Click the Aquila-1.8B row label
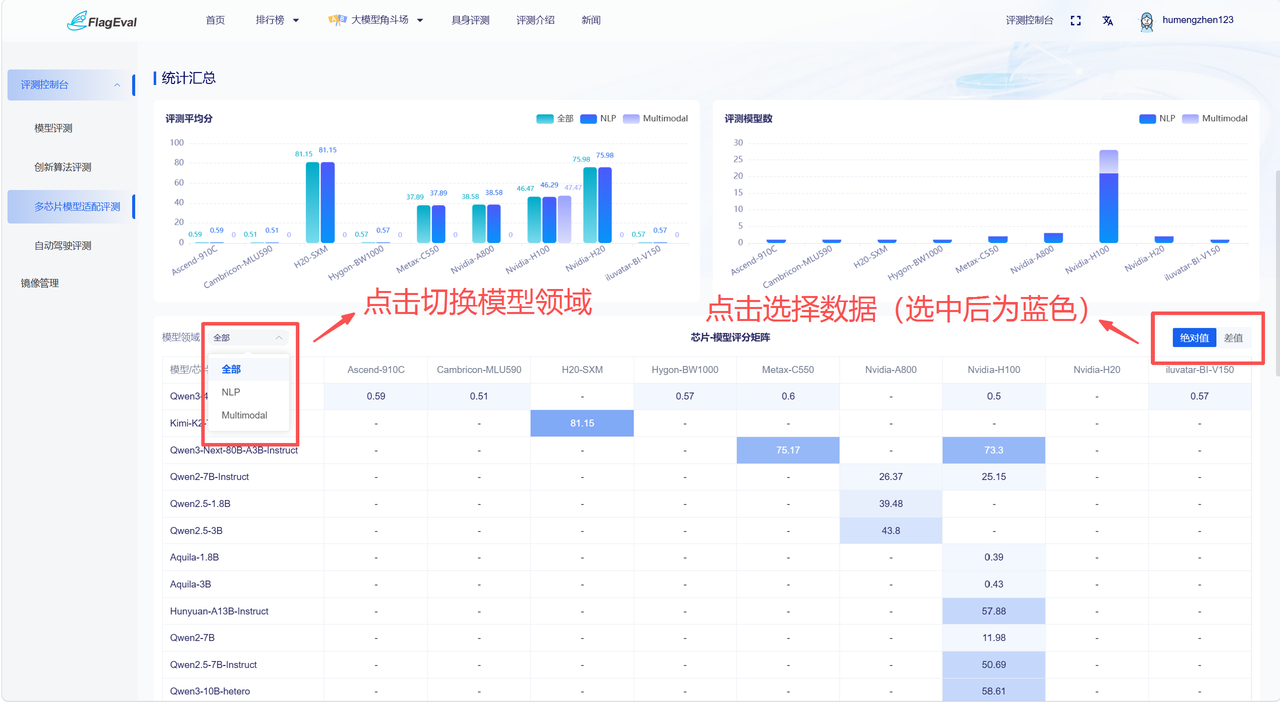 [195, 557]
